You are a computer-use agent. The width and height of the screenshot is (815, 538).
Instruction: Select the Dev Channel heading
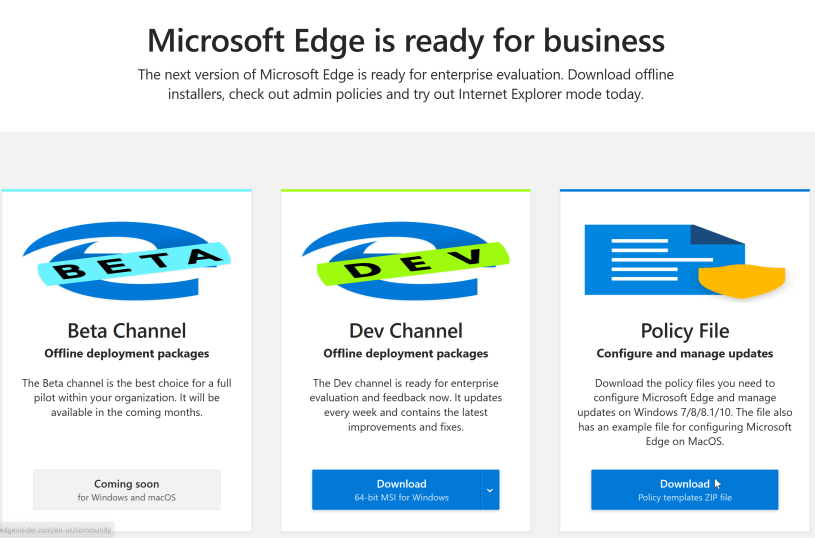tap(405, 330)
